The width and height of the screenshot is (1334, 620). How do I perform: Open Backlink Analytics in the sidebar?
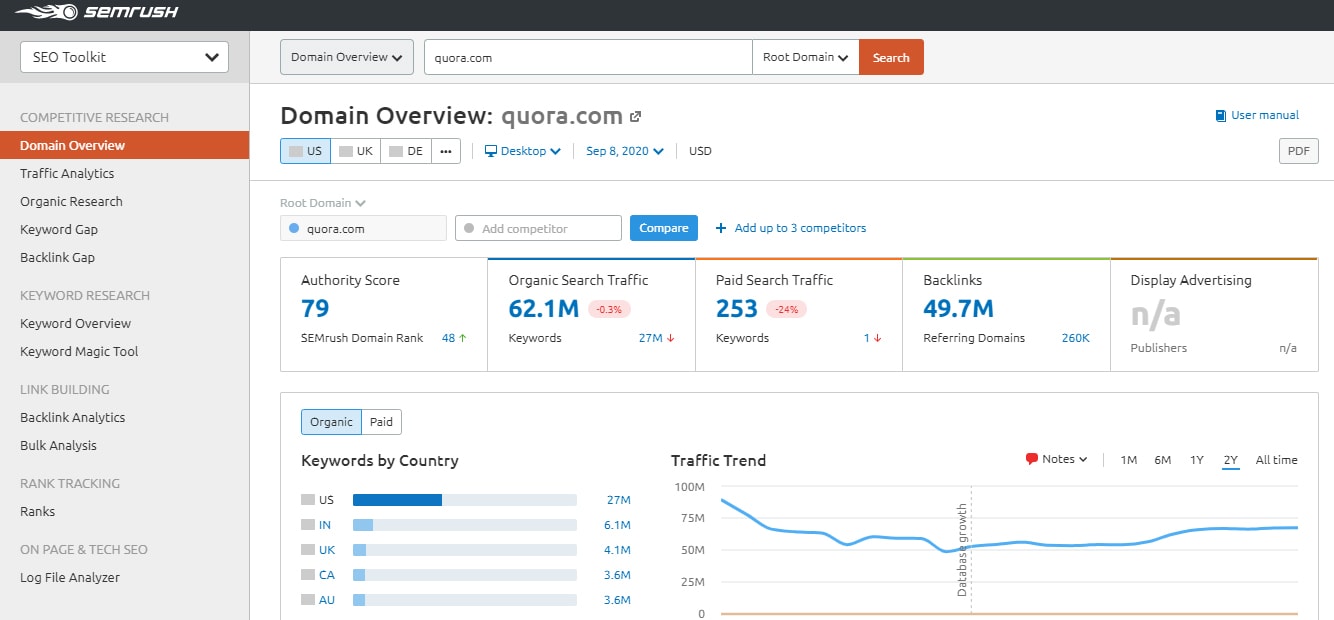(x=72, y=417)
